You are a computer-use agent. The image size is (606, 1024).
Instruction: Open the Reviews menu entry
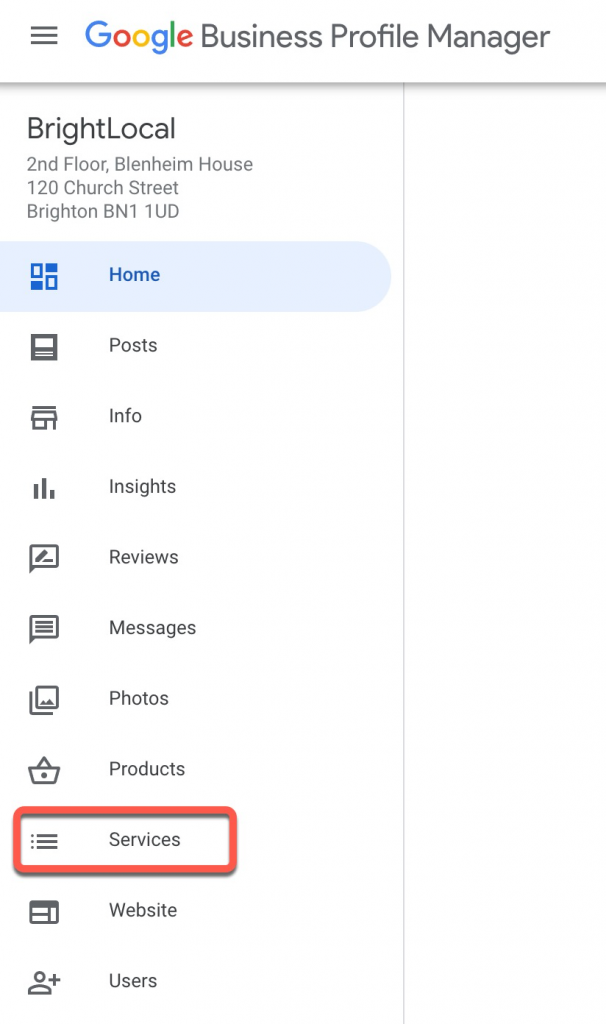[143, 557]
